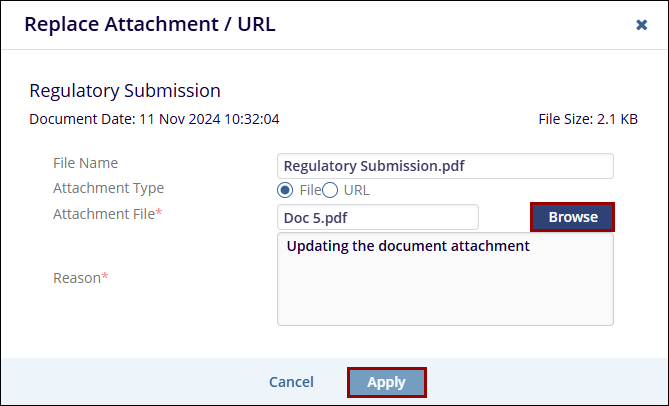Viewport: 669px width, 406px height.
Task: Select the URL attachment type radio
Action: 330,190
